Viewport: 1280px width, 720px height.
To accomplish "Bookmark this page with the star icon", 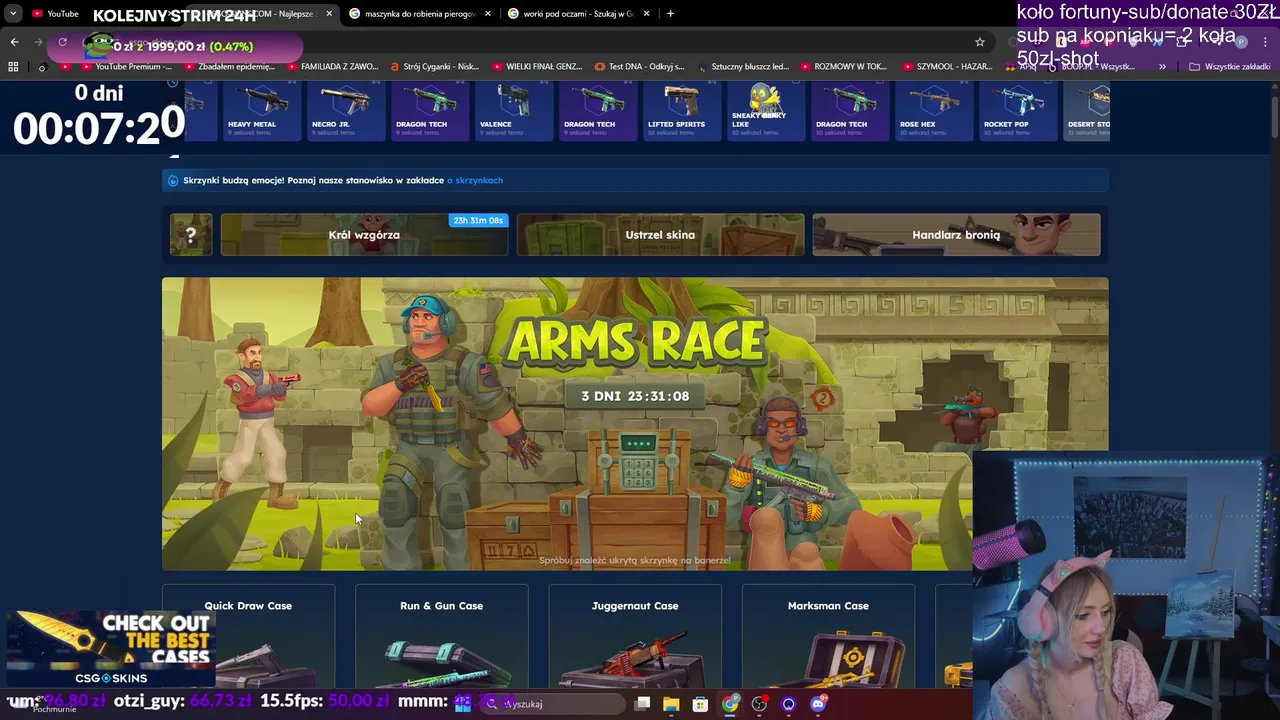I will click(980, 42).
